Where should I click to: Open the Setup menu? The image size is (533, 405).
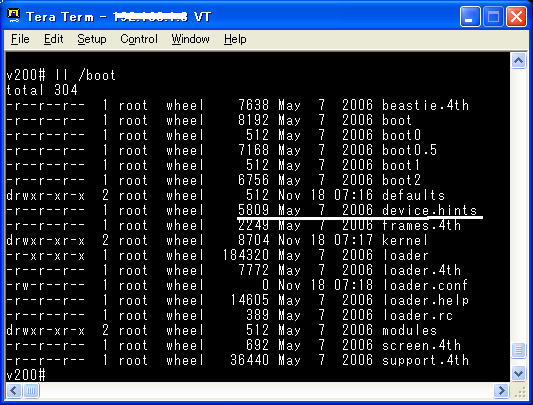(92, 39)
